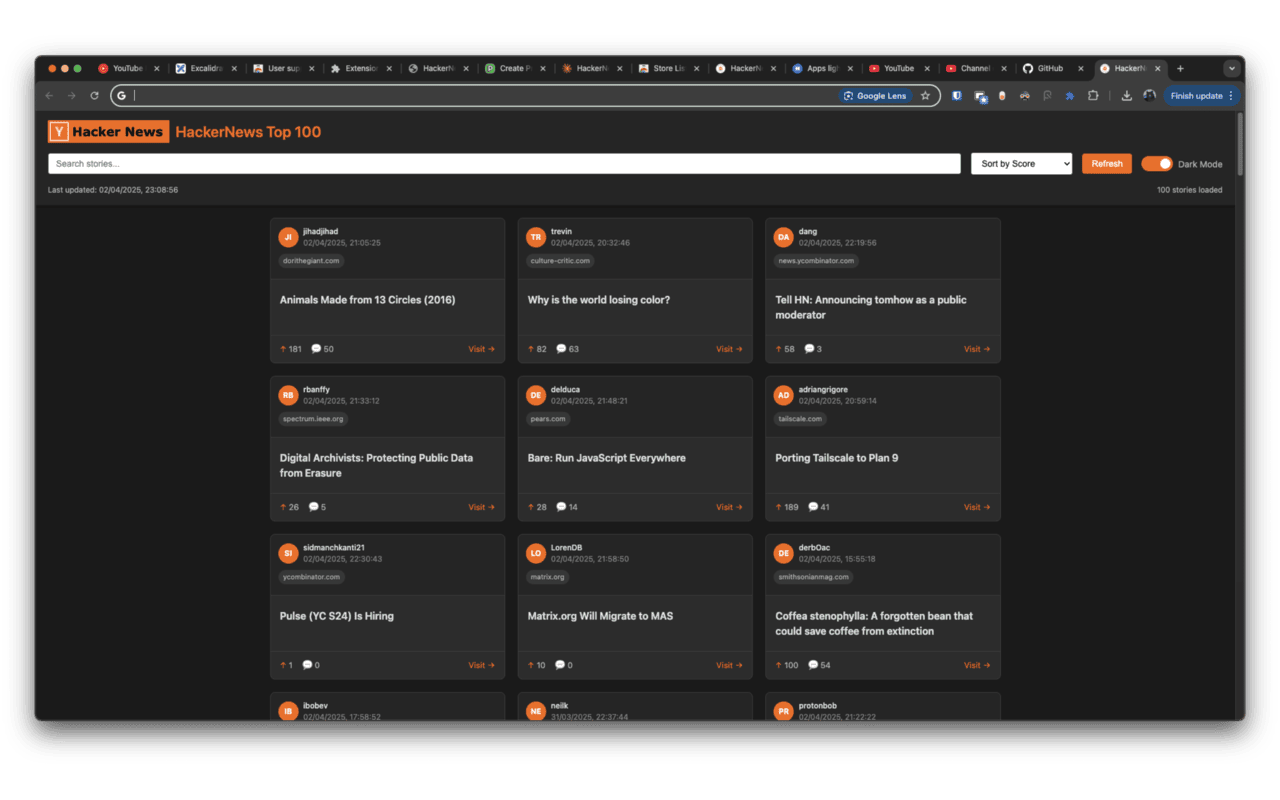Click the culture-critic.com domain tag

pyautogui.click(x=560, y=261)
